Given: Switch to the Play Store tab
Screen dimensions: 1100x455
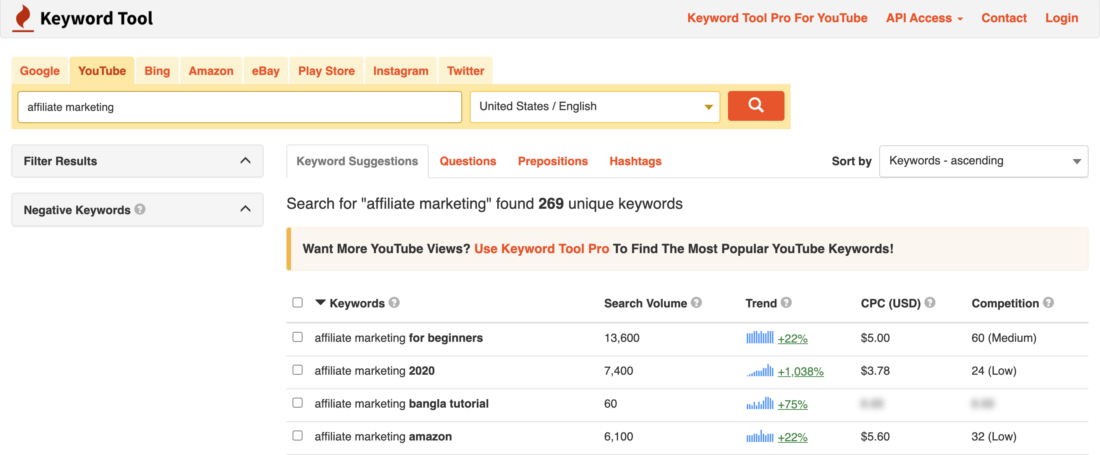Looking at the screenshot, I should coord(326,71).
